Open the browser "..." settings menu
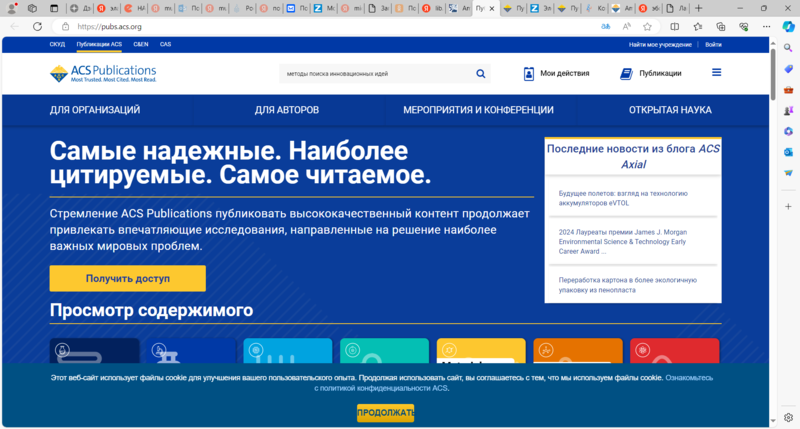 [x=765, y=26]
